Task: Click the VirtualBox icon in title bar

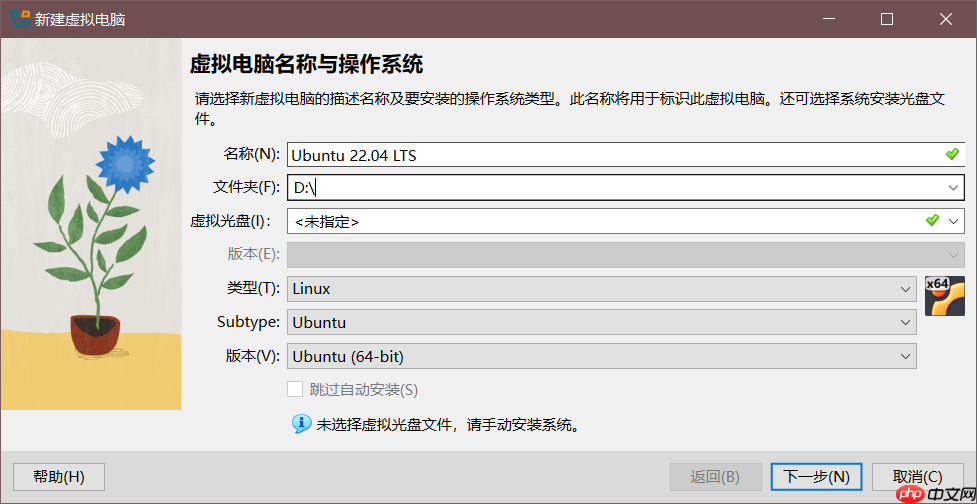Action: click(21, 19)
